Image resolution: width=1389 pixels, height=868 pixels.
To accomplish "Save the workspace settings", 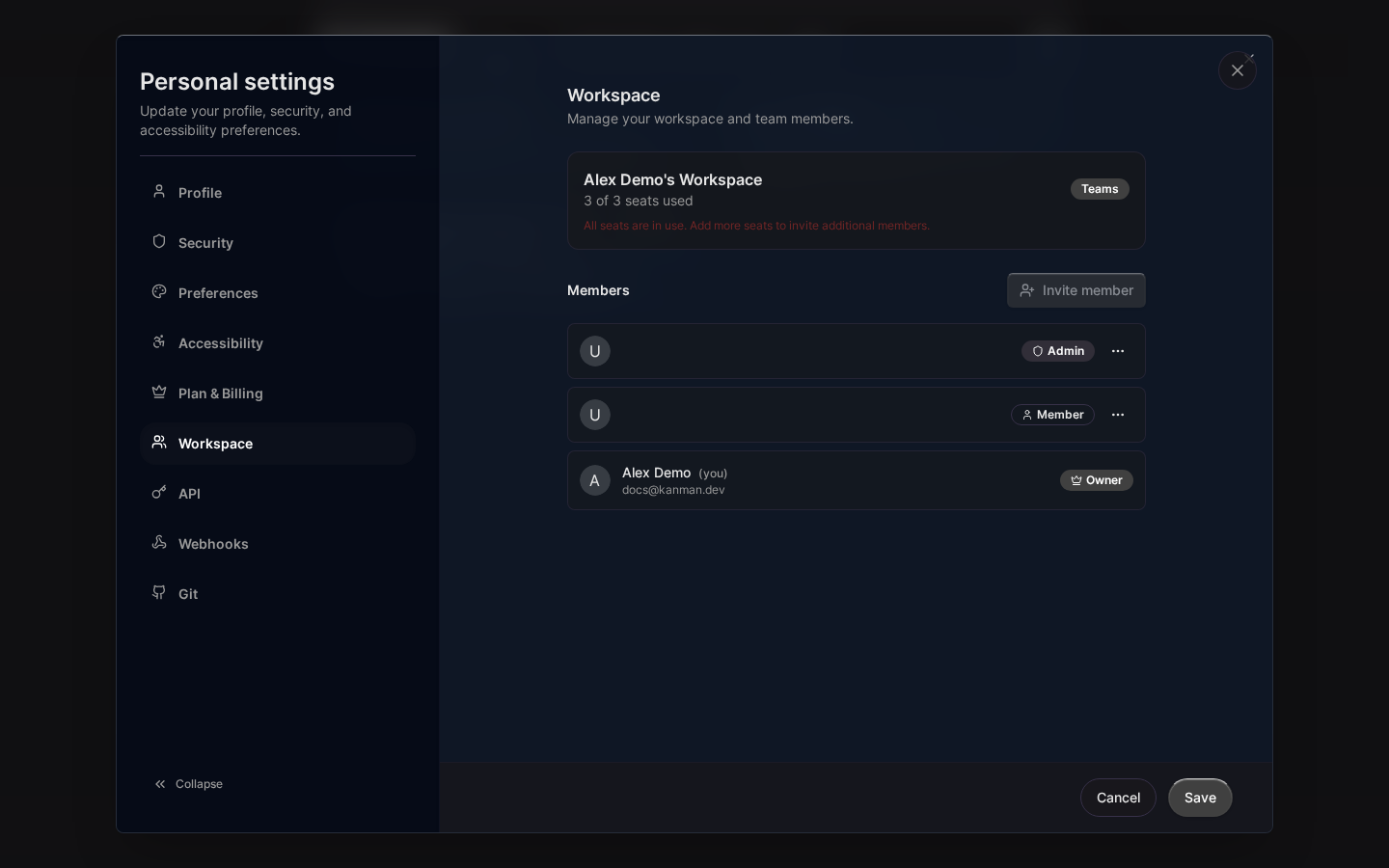I will pos(1200,798).
